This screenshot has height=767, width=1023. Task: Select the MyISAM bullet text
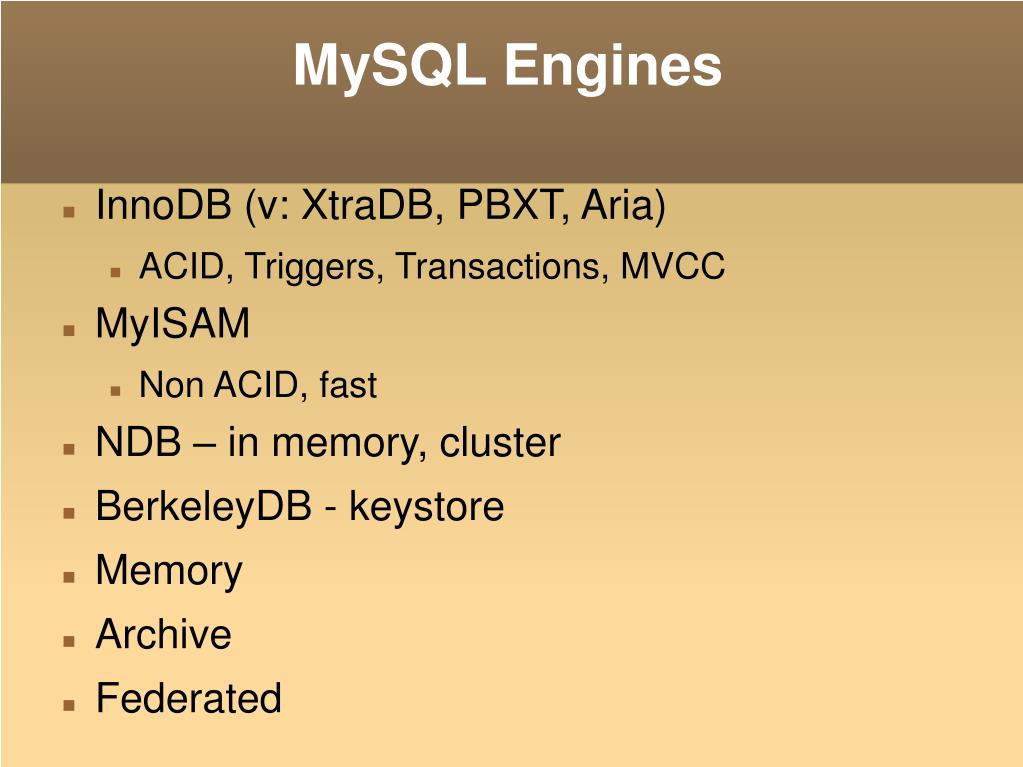click(x=172, y=324)
